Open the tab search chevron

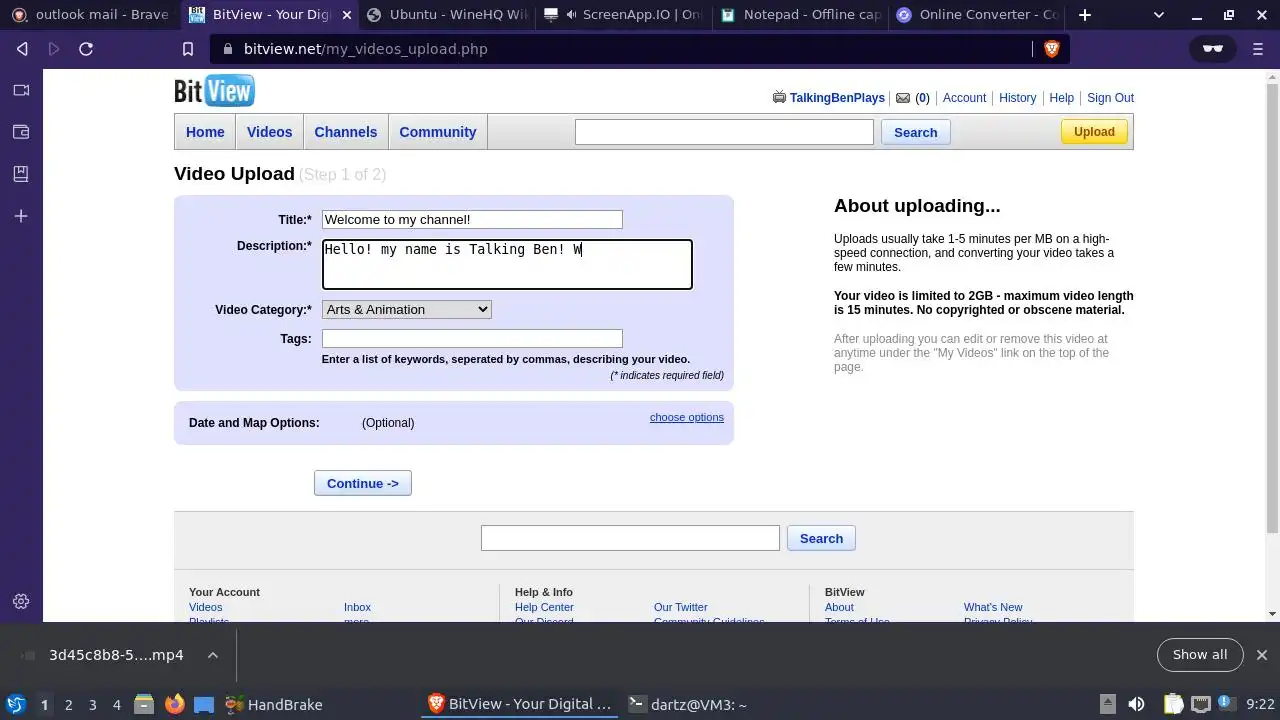[1159, 15]
